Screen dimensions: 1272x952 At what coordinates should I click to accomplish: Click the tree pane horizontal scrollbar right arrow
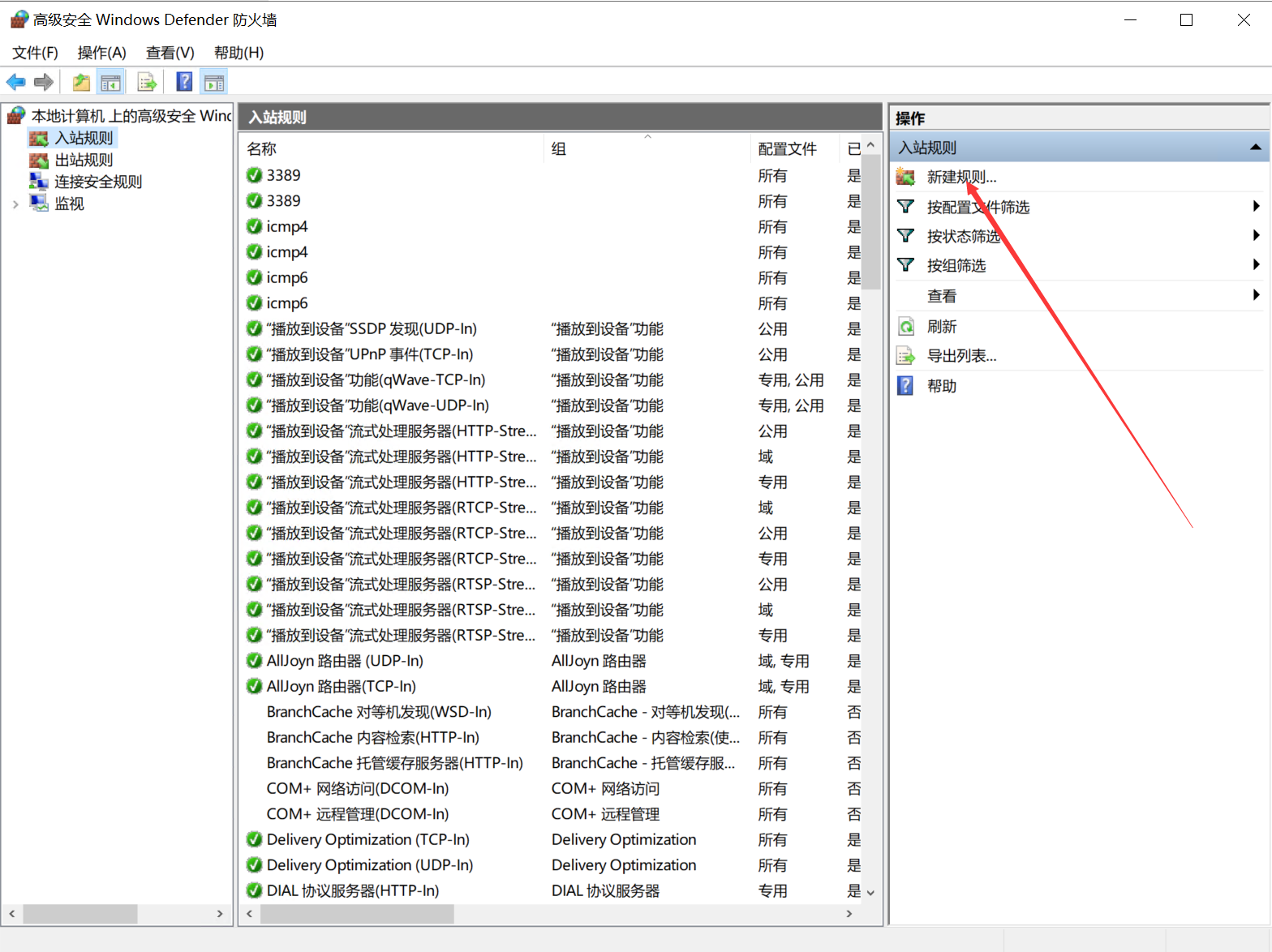click(220, 914)
